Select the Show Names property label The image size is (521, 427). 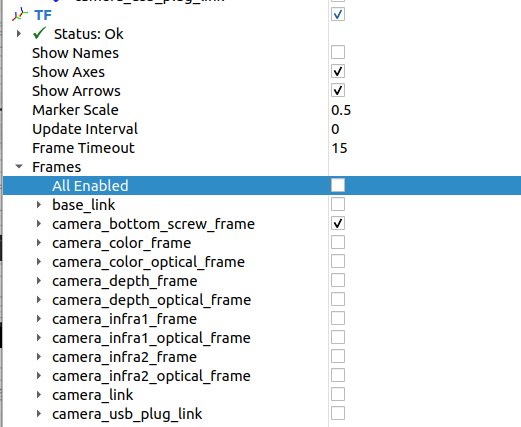click(75, 53)
